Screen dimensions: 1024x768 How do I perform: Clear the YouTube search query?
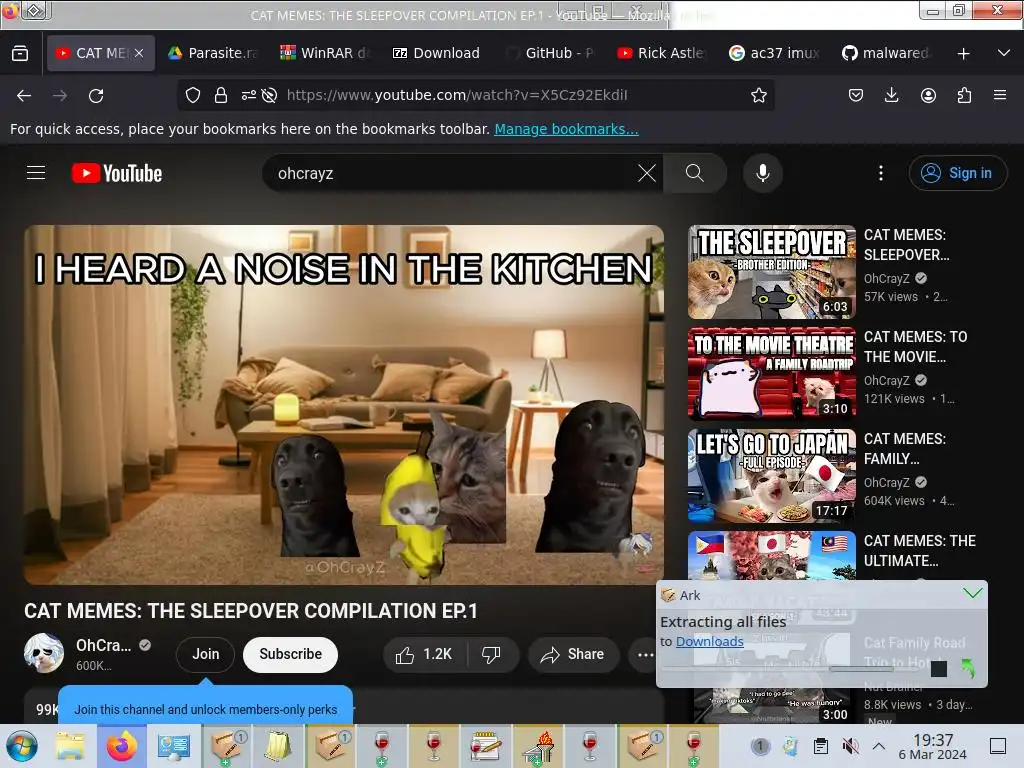point(647,173)
